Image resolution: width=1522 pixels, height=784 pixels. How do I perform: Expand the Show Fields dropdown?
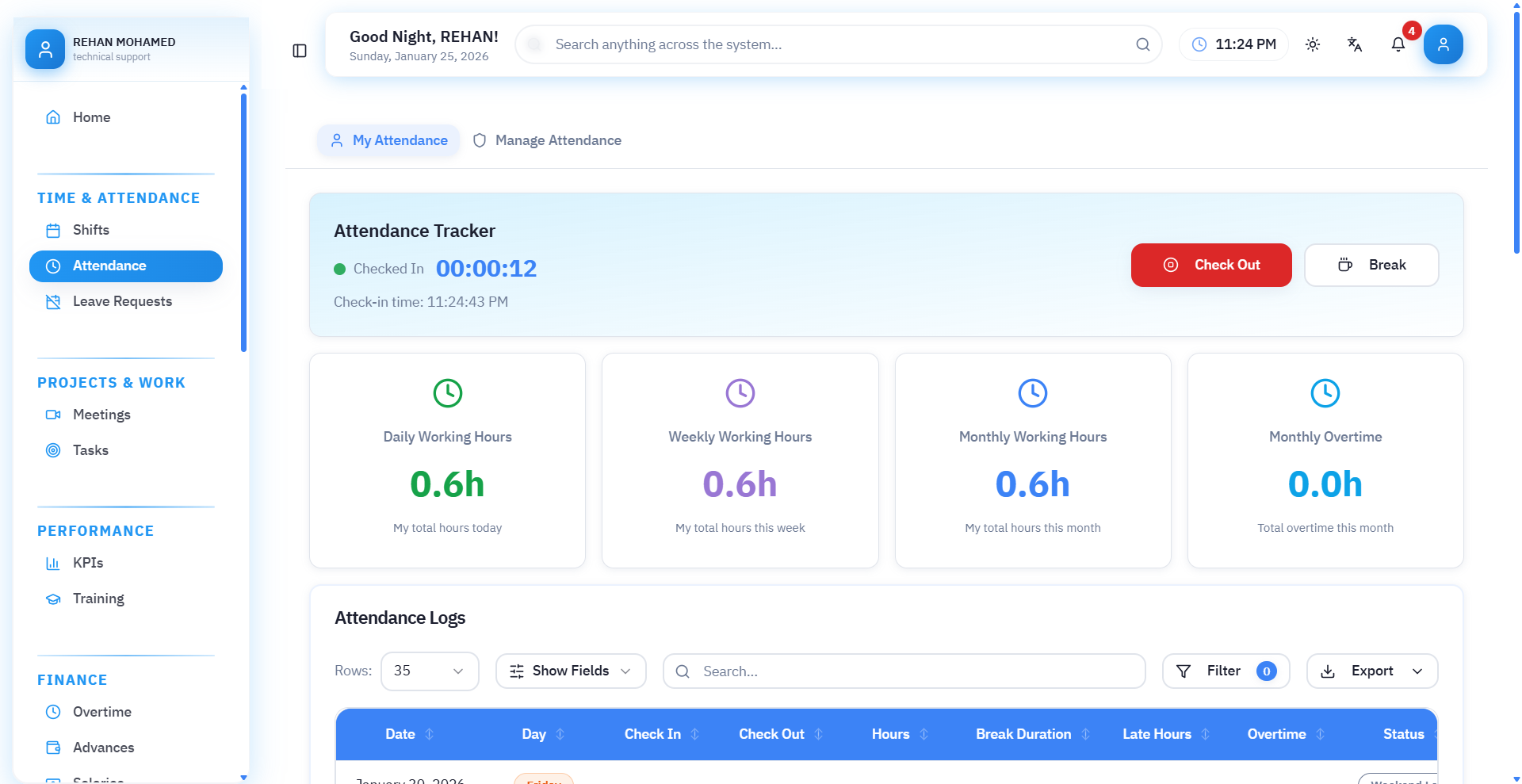point(571,671)
